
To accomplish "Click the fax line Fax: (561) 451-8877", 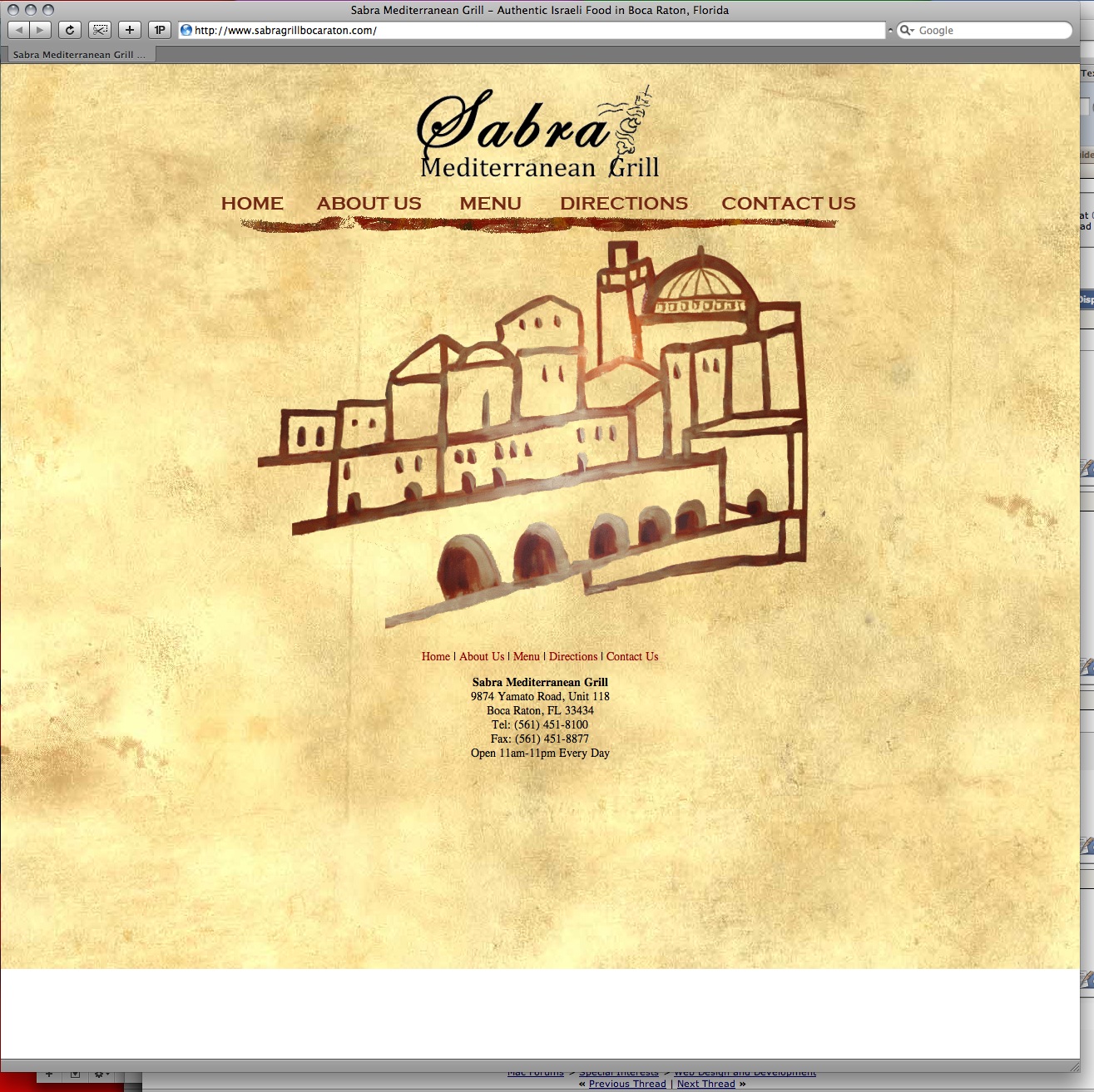I will point(540,739).
